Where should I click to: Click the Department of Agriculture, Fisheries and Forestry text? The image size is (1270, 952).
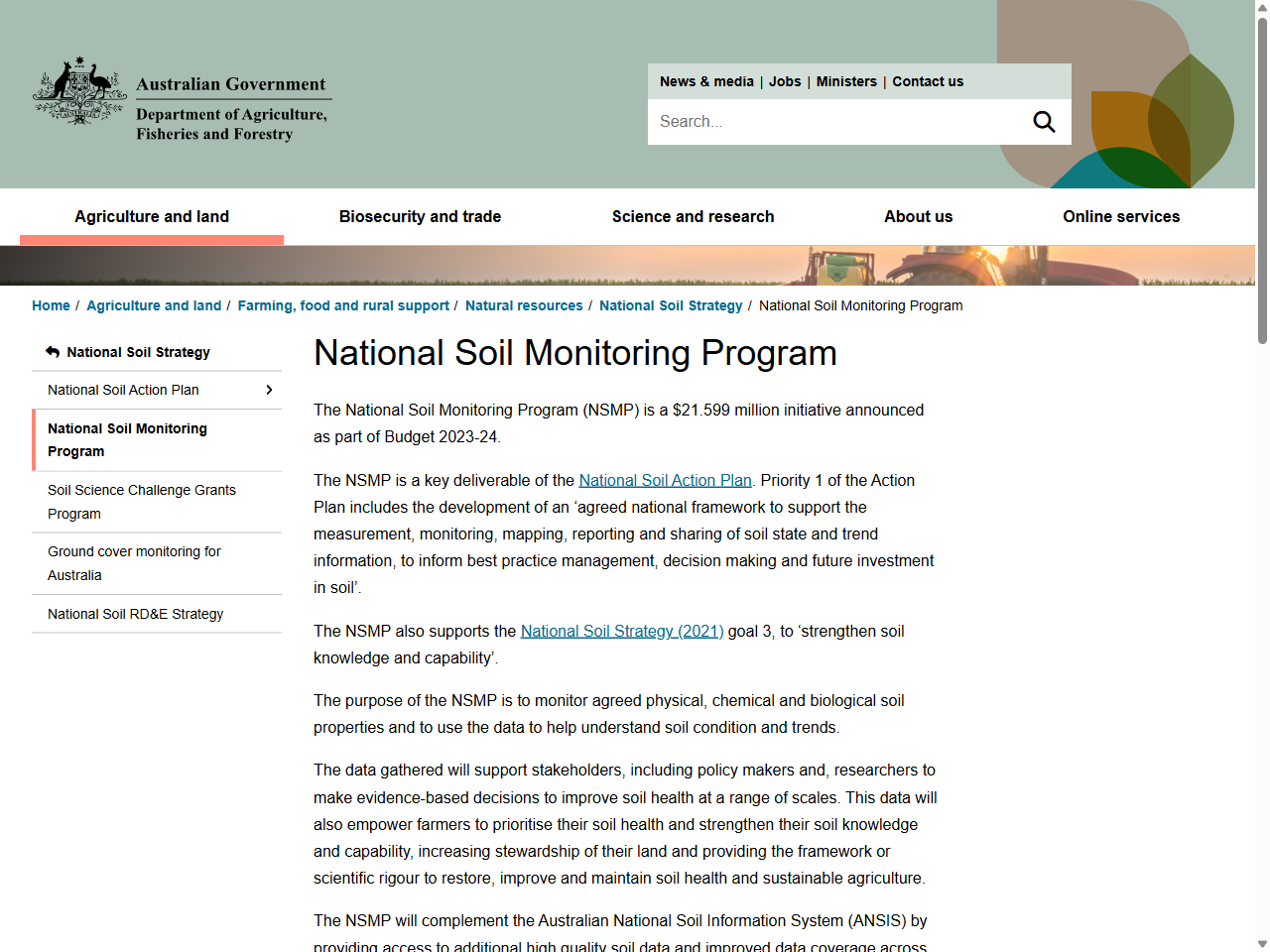[x=231, y=124]
